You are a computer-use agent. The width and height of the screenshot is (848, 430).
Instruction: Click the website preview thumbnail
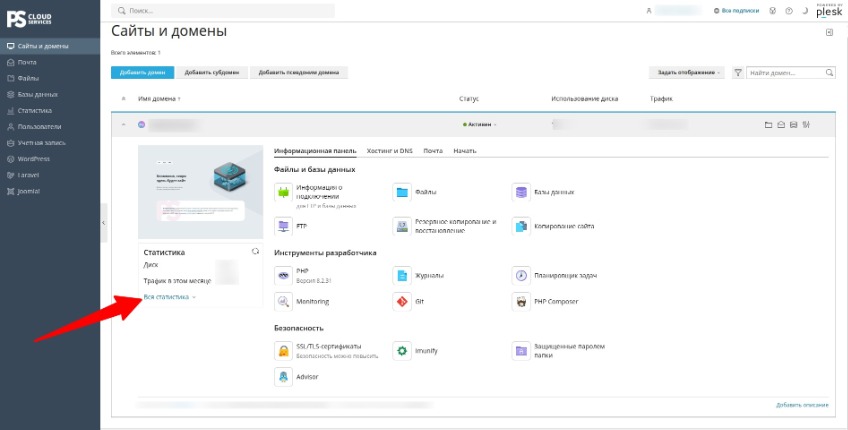(201, 192)
